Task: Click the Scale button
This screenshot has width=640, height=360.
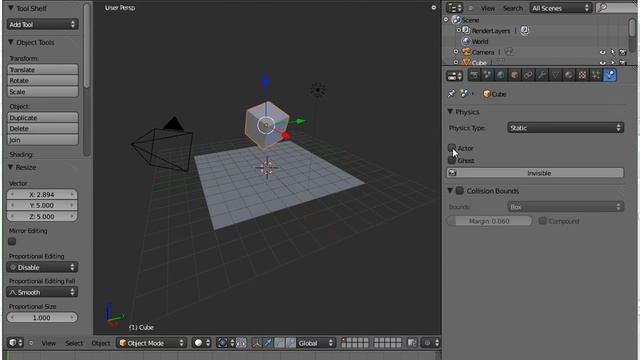Action: (x=42, y=92)
